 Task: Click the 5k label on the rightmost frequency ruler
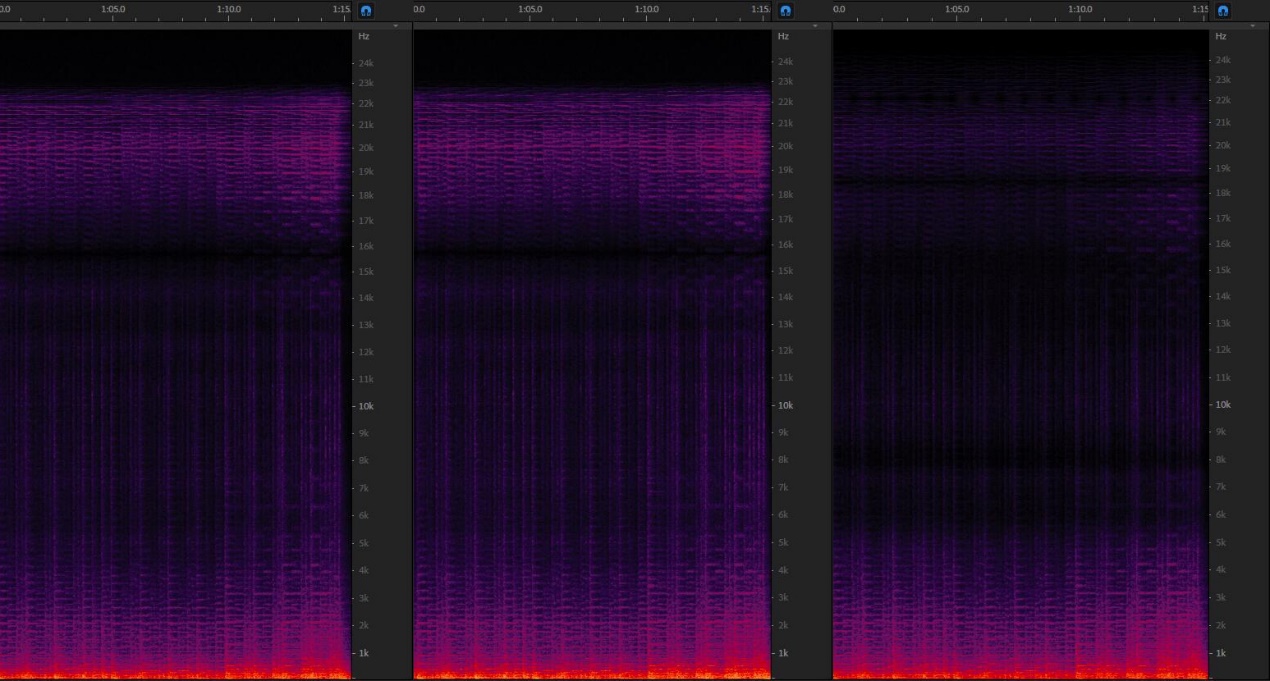coord(1219,542)
